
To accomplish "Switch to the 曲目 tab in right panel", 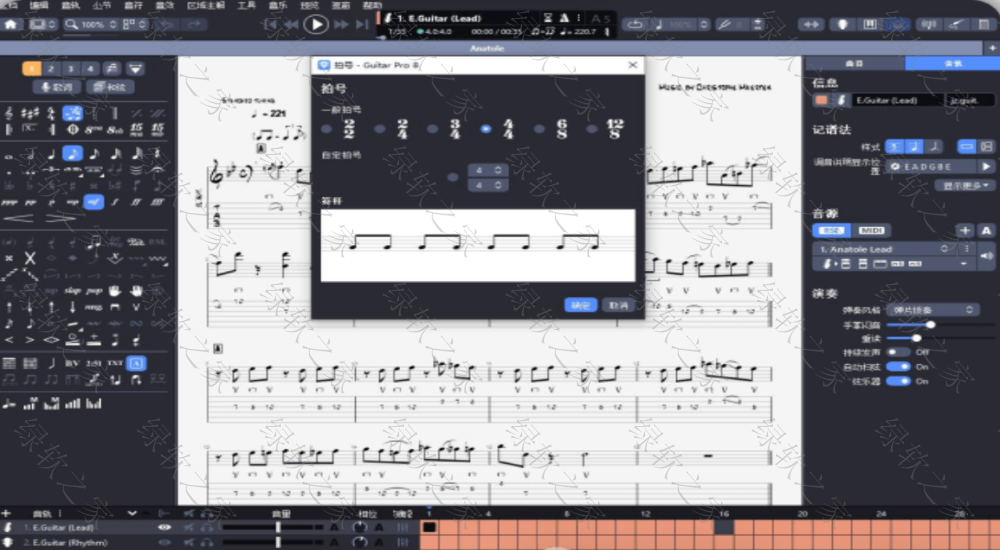I will (x=853, y=63).
